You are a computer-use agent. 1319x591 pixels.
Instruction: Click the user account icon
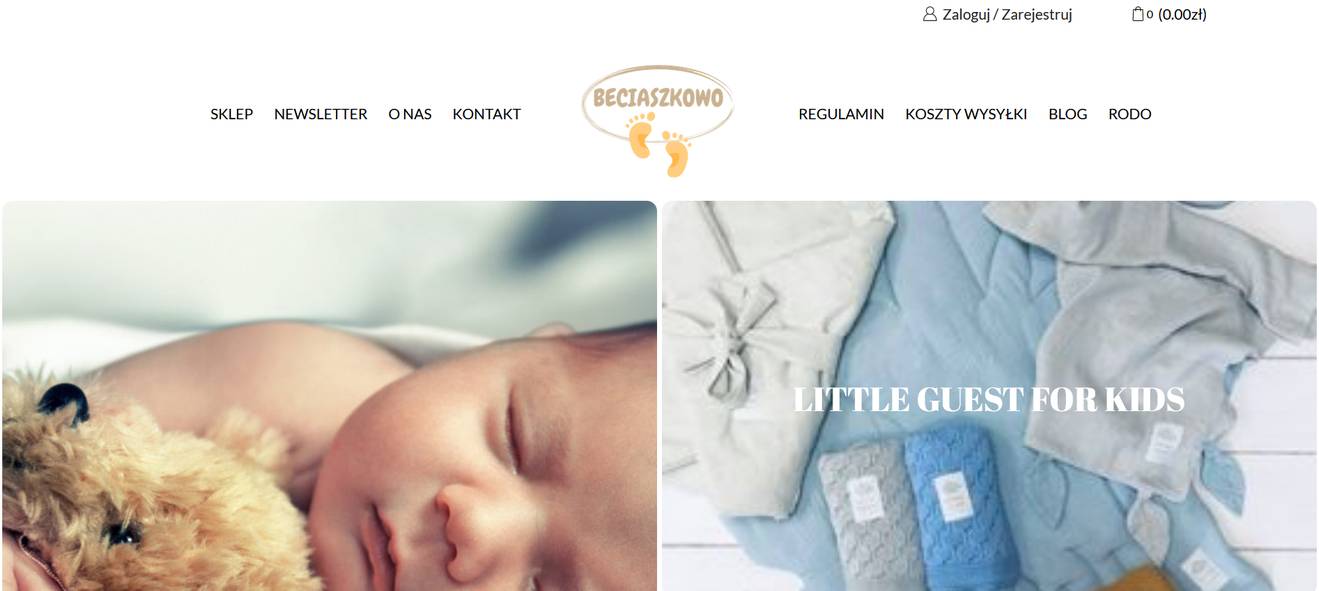(930, 14)
